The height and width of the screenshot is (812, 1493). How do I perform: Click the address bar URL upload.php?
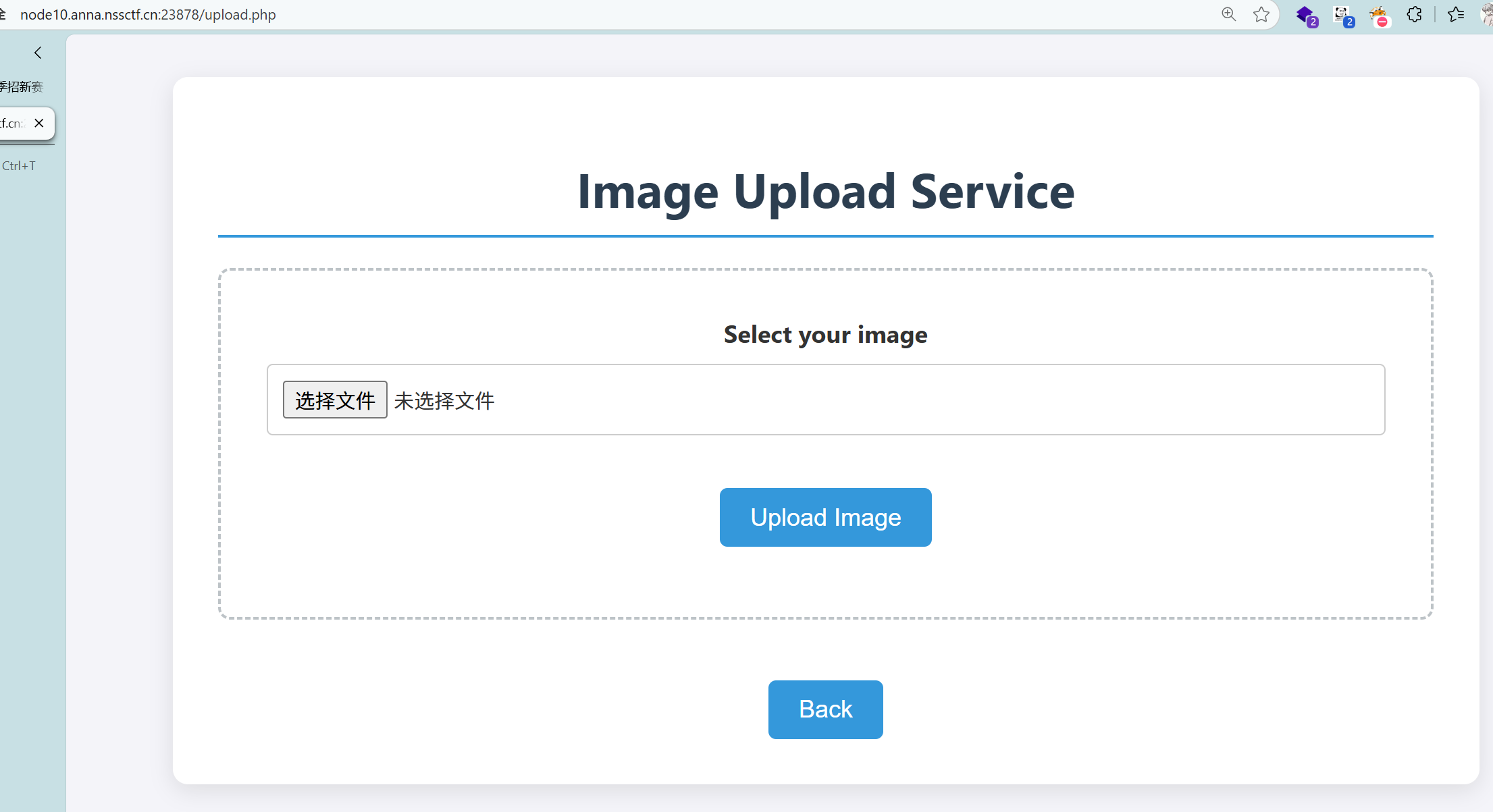tap(148, 14)
